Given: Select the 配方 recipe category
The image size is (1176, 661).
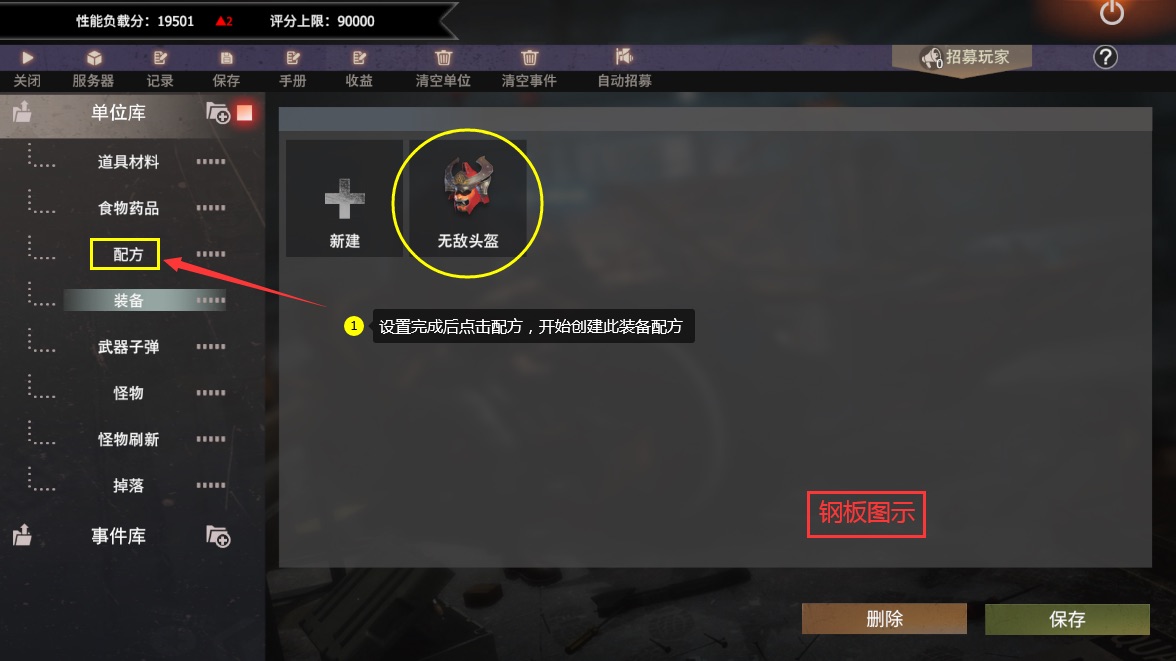Looking at the screenshot, I should 125,254.
